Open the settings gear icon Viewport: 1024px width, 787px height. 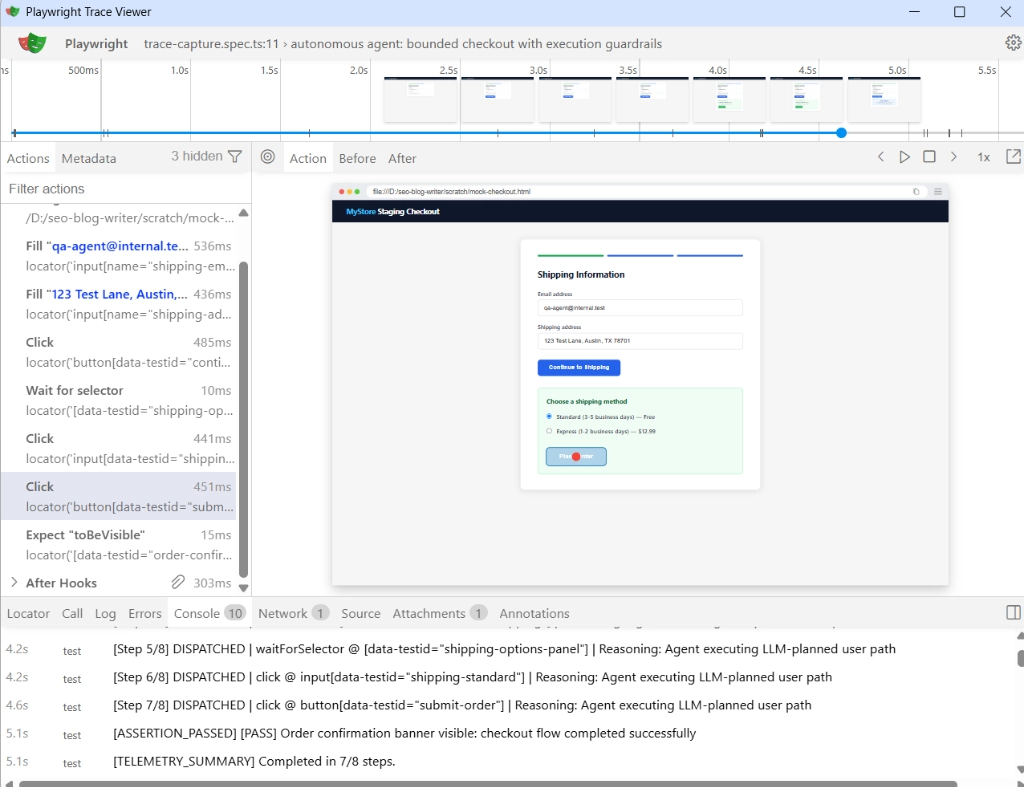1013,43
